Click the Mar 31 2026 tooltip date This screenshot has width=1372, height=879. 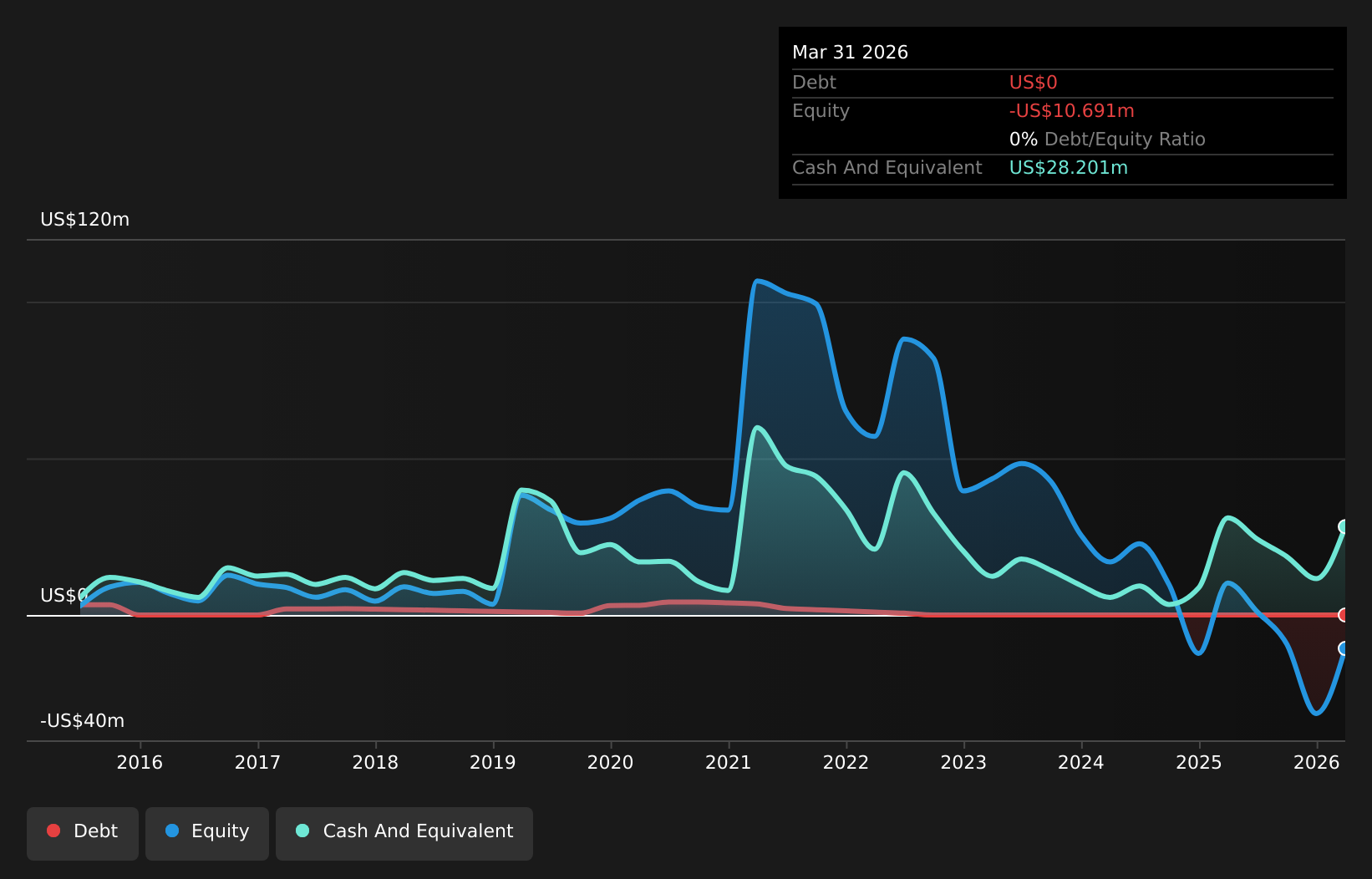click(850, 53)
